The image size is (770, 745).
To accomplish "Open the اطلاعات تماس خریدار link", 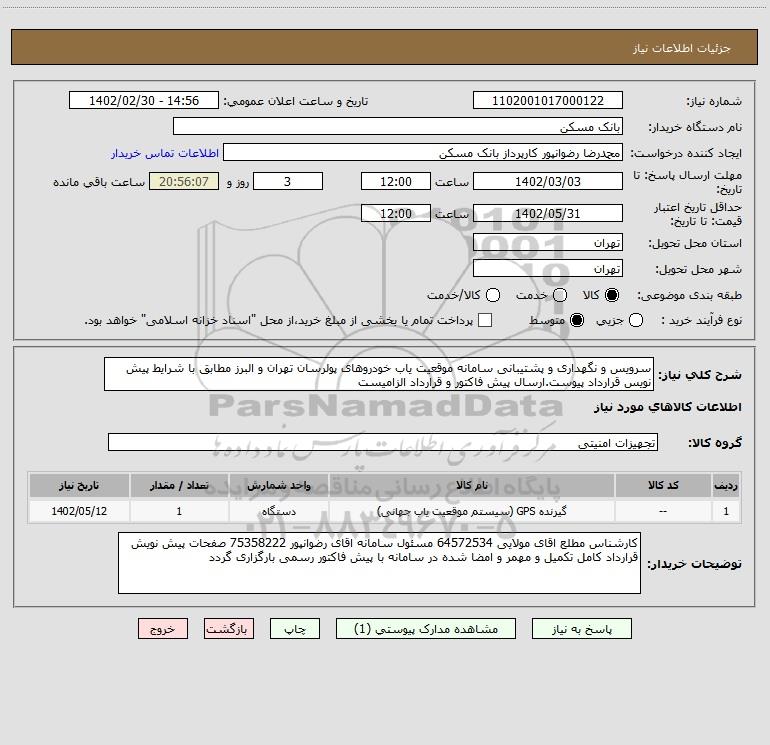I will click(x=165, y=153).
